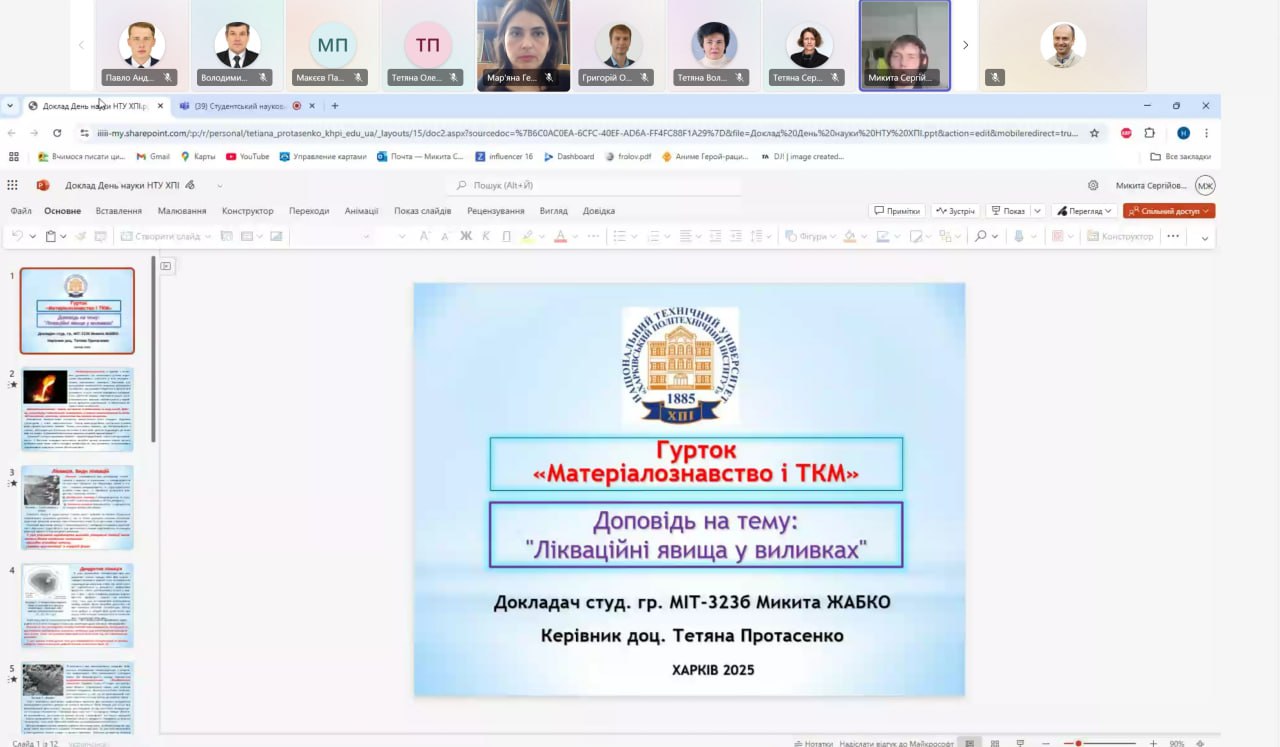Open Chrome three-dot menu
The image size is (1280, 747).
tap(1207, 132)
